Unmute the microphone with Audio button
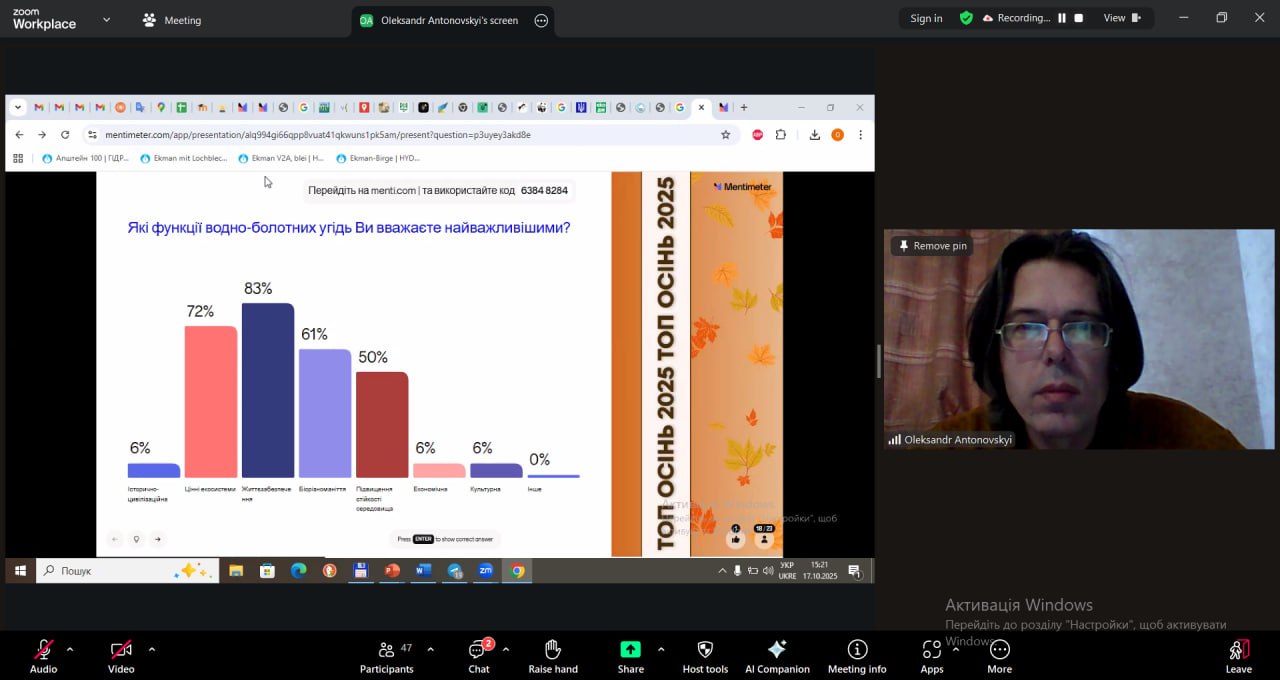1280x680 pixels. tap(43, 656)
